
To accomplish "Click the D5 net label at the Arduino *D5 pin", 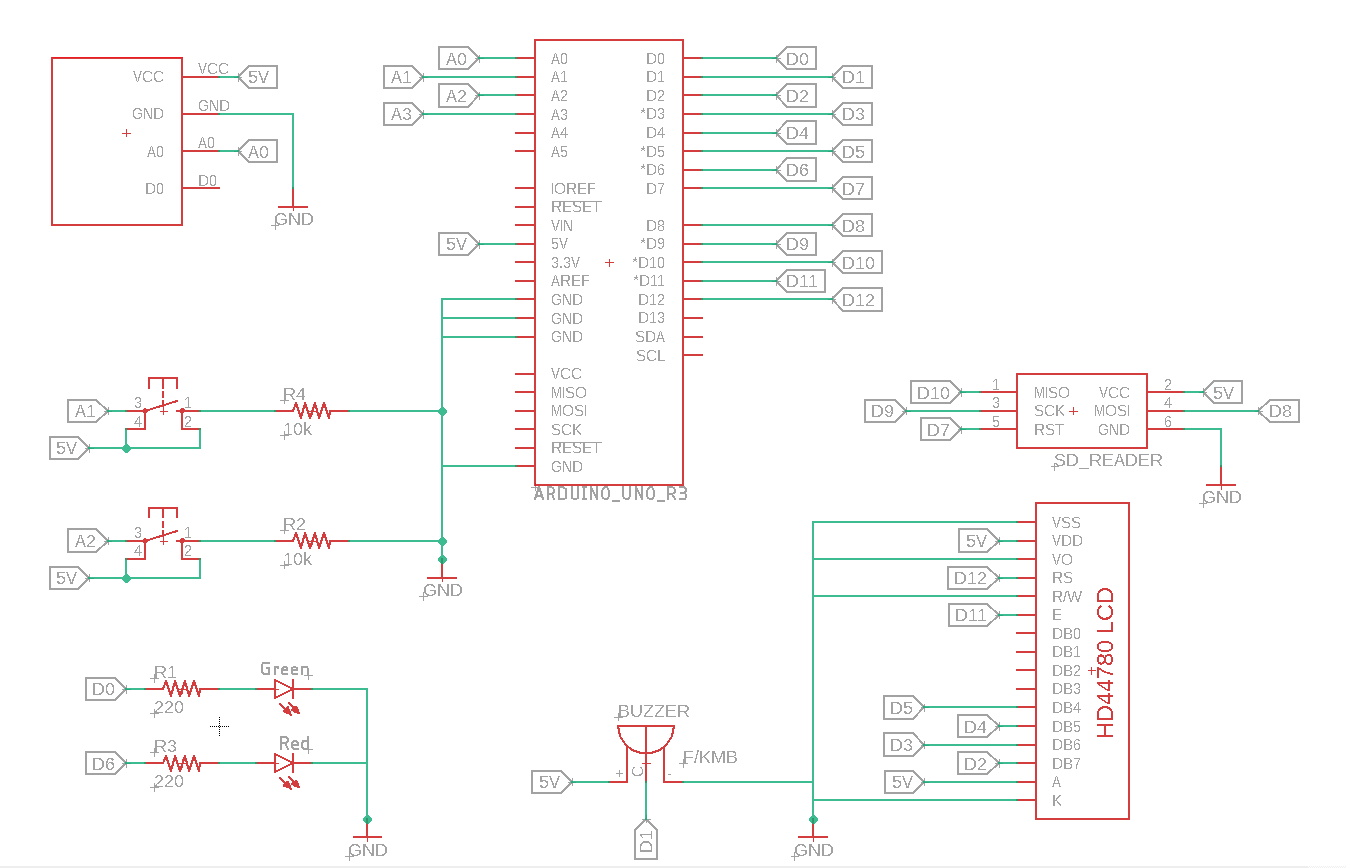I will point(852,152).
